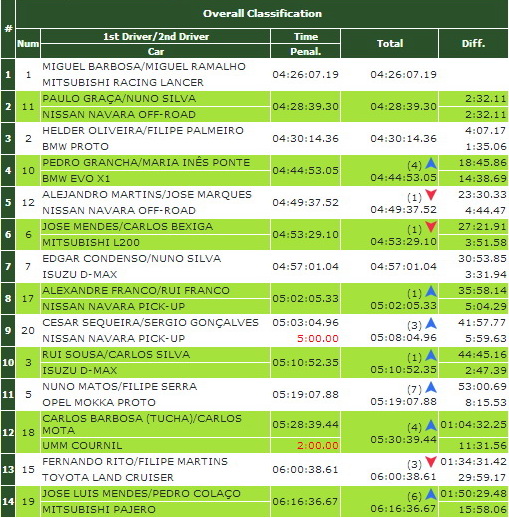Click the blue up arrow in Nuno Matos' row
This screenshot has height=518, width=509.
[431, 388]
